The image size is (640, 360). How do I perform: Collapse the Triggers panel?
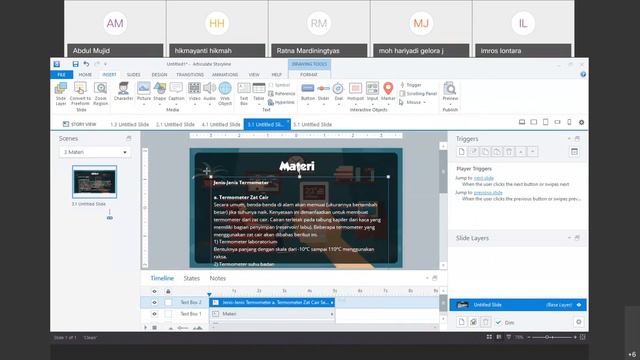pyautogui.click(x=569, y=139)
